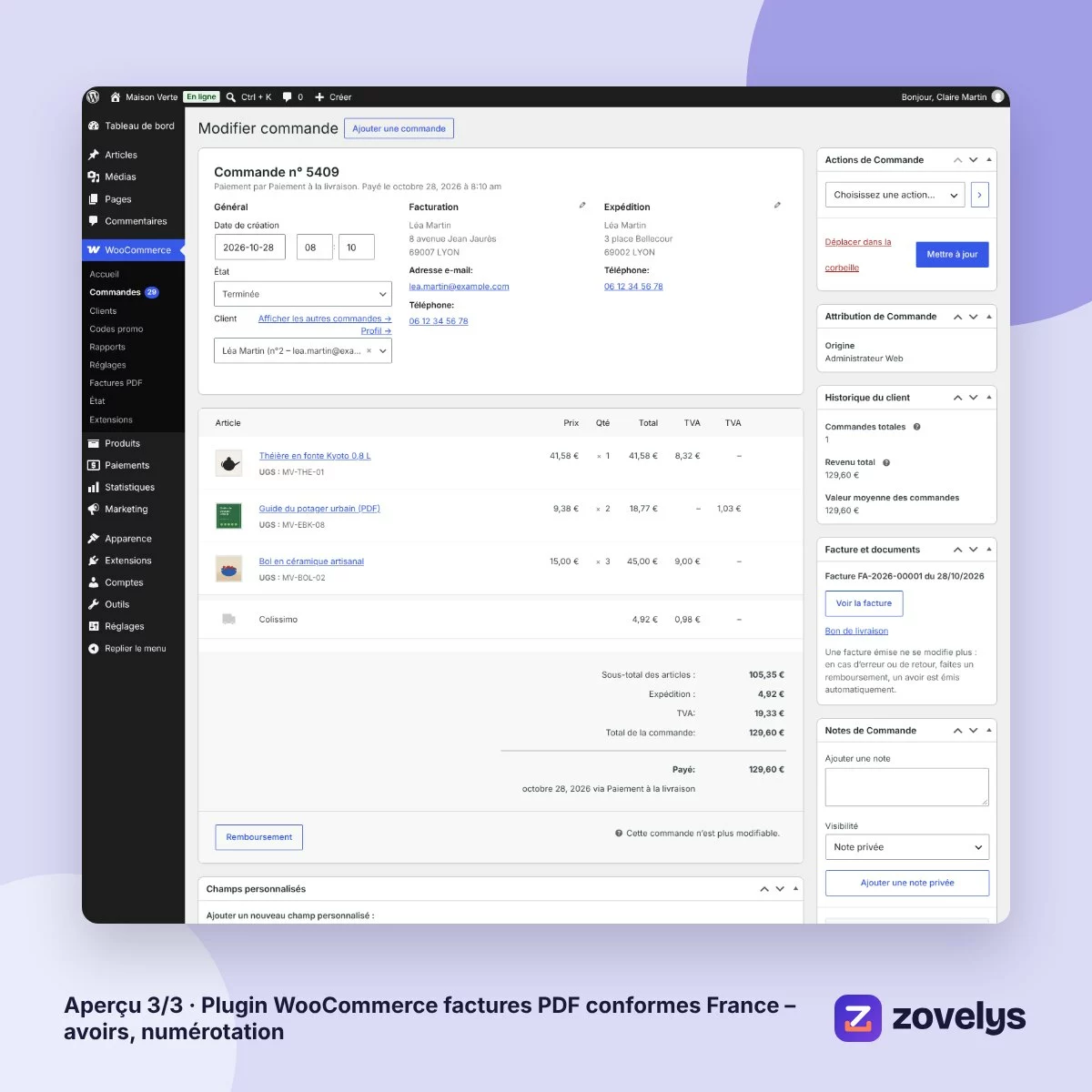Open comments bubble icon in admin bar

[x=288, y=96]
